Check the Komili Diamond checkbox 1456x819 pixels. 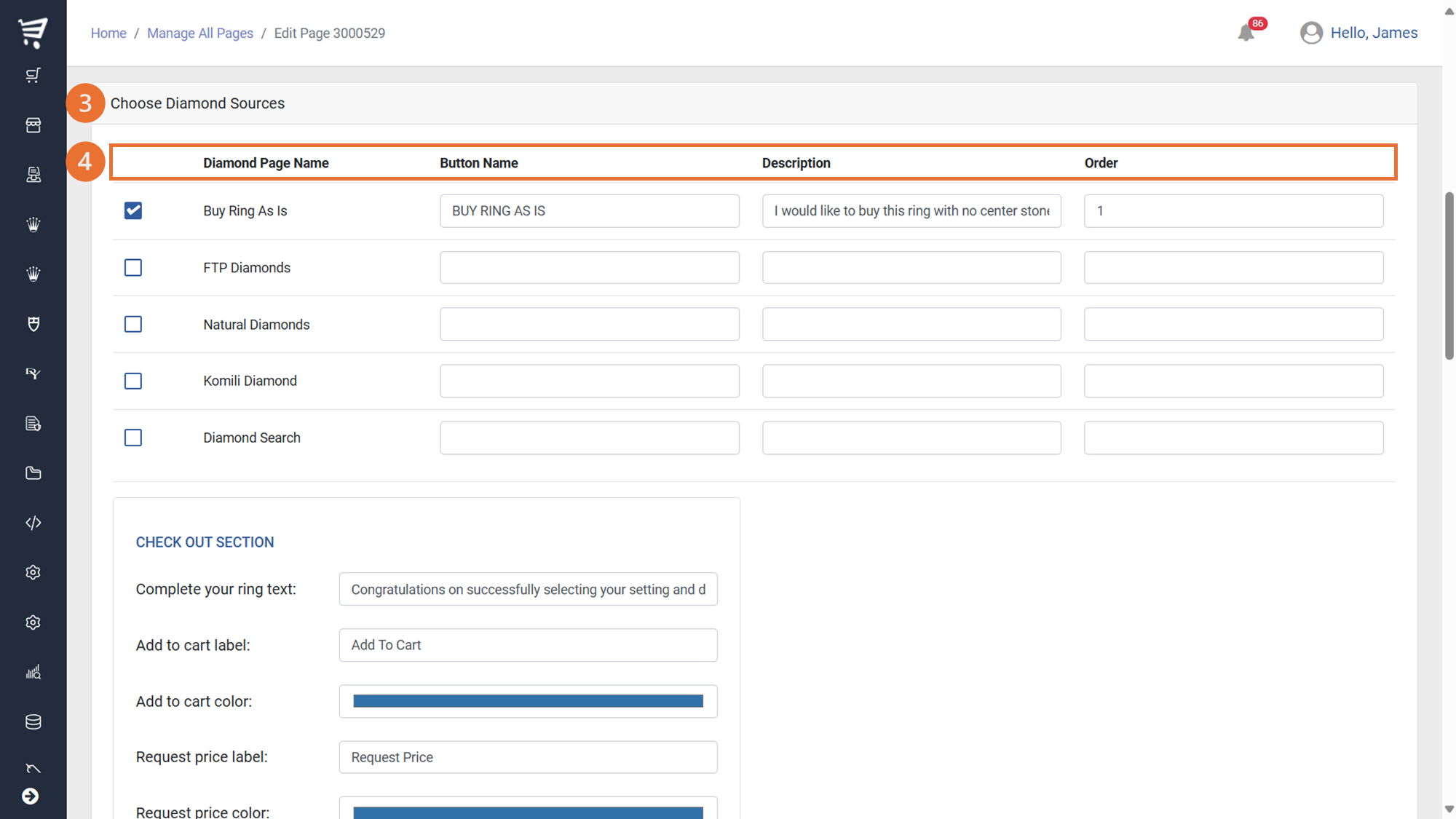coord(133,381)
